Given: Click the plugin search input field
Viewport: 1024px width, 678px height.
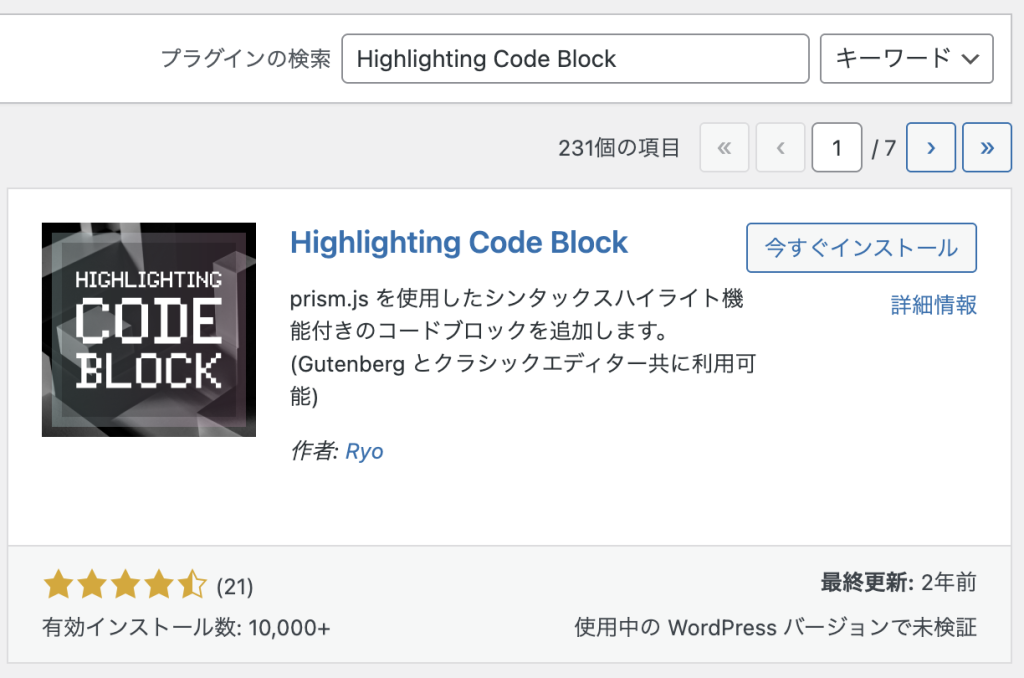Looking at the screenshot, I should click(x=574, y=59).
